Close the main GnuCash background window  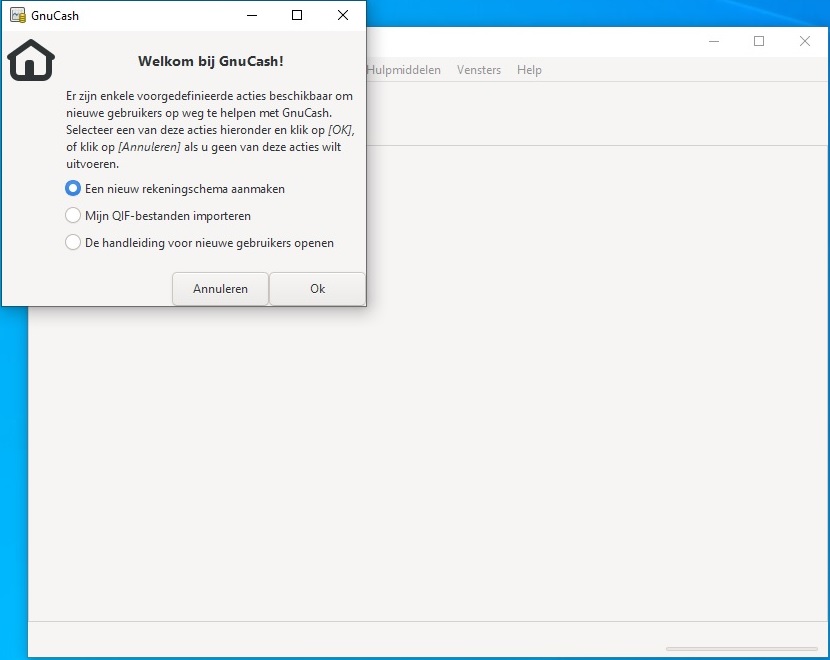pos(805,41)
